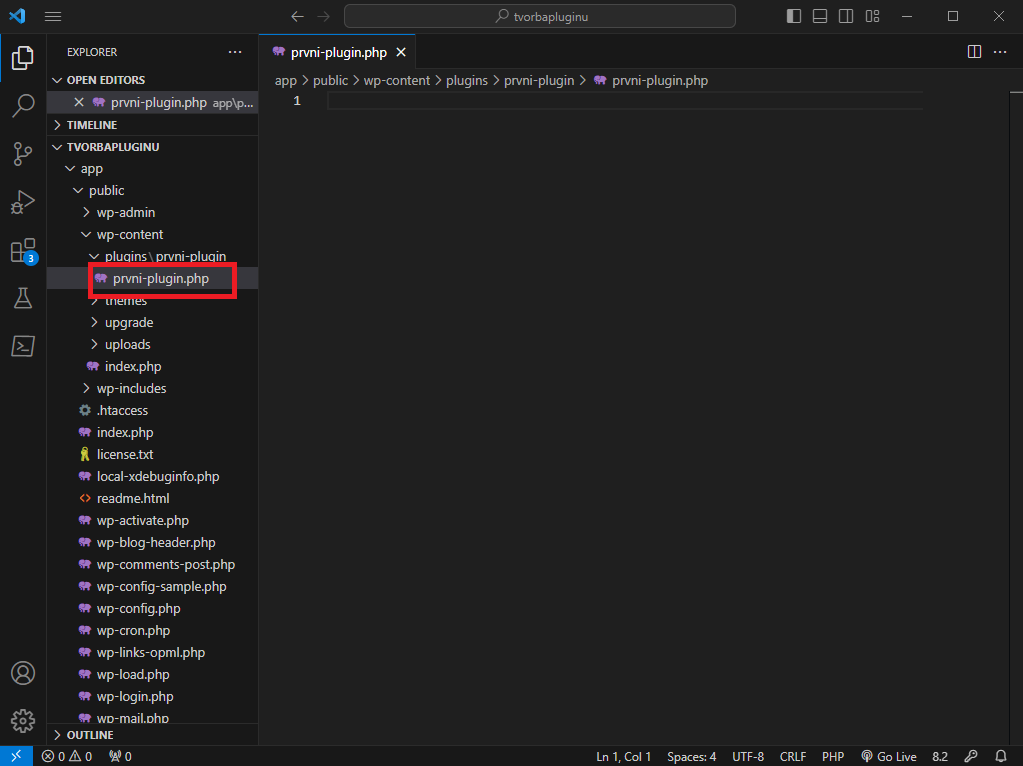
Task: Open the Search view
Action: (x=22, y=105)
